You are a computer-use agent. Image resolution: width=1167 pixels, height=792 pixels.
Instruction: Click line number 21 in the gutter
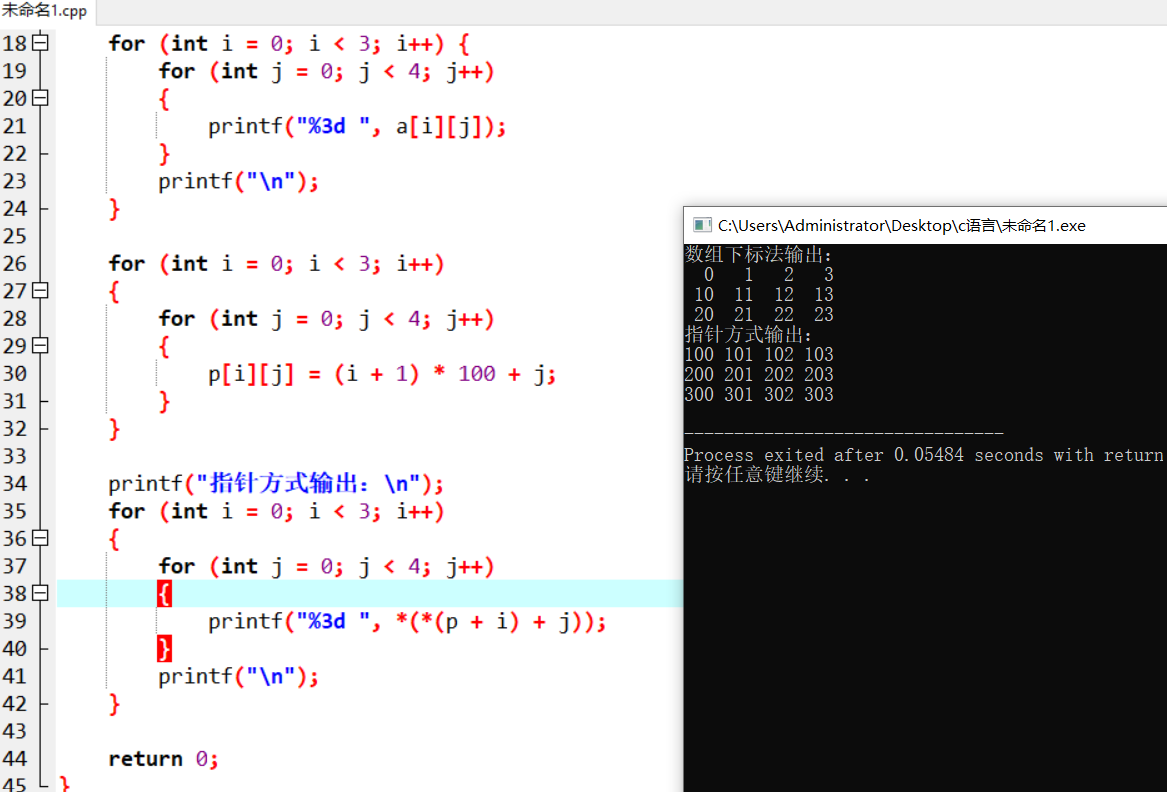14,127
